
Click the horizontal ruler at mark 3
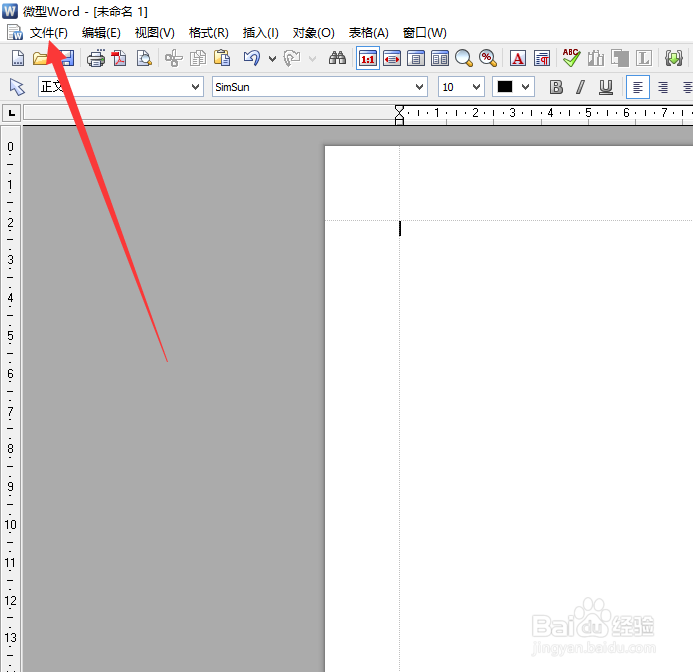coord(512,113)
